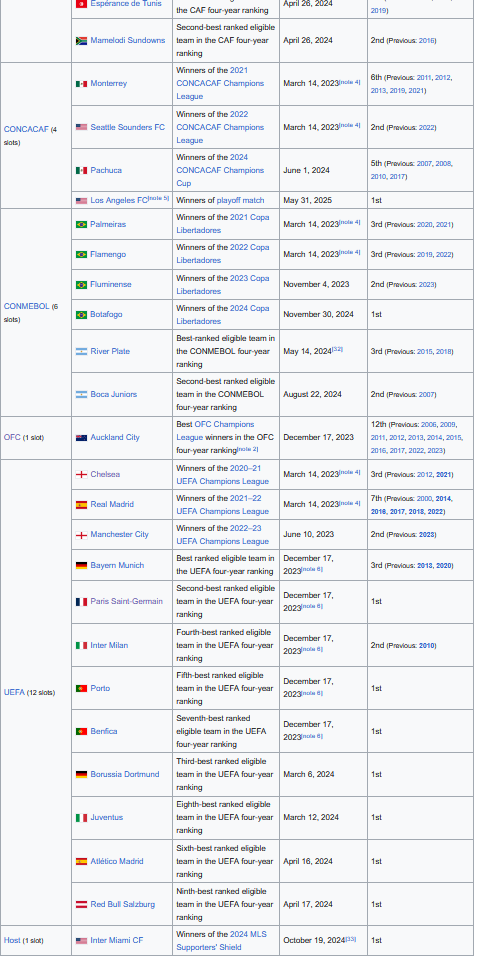Click the Brazil flag beside Flamengo
This screenshot has width=477, height=957.
[81, 255]
